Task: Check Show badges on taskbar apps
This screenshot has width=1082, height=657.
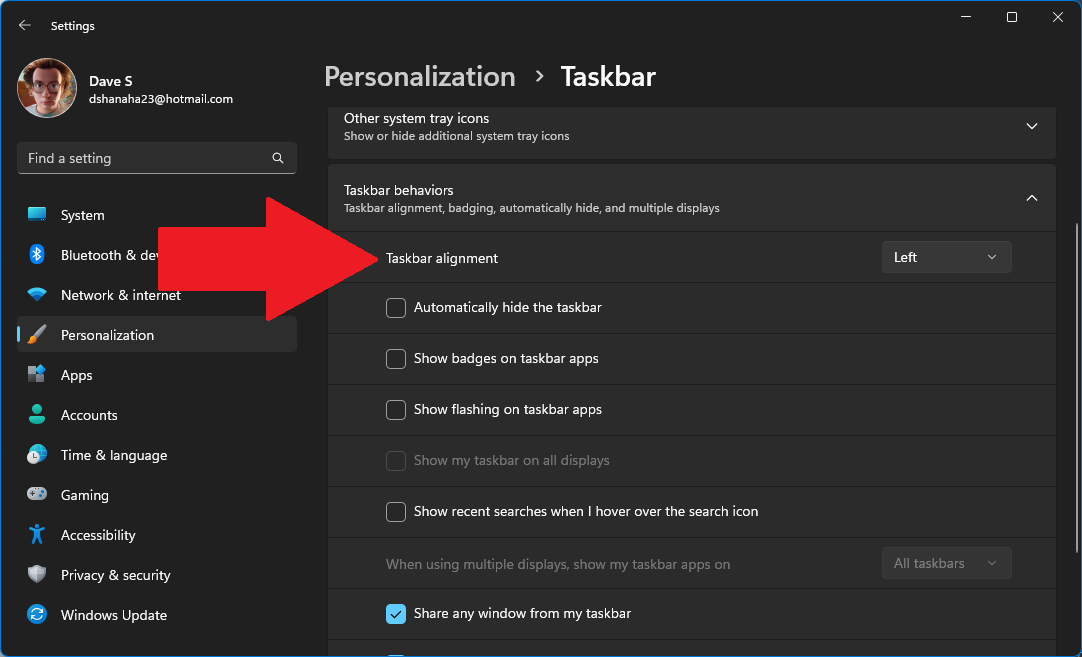Action: tap(395, 359)
